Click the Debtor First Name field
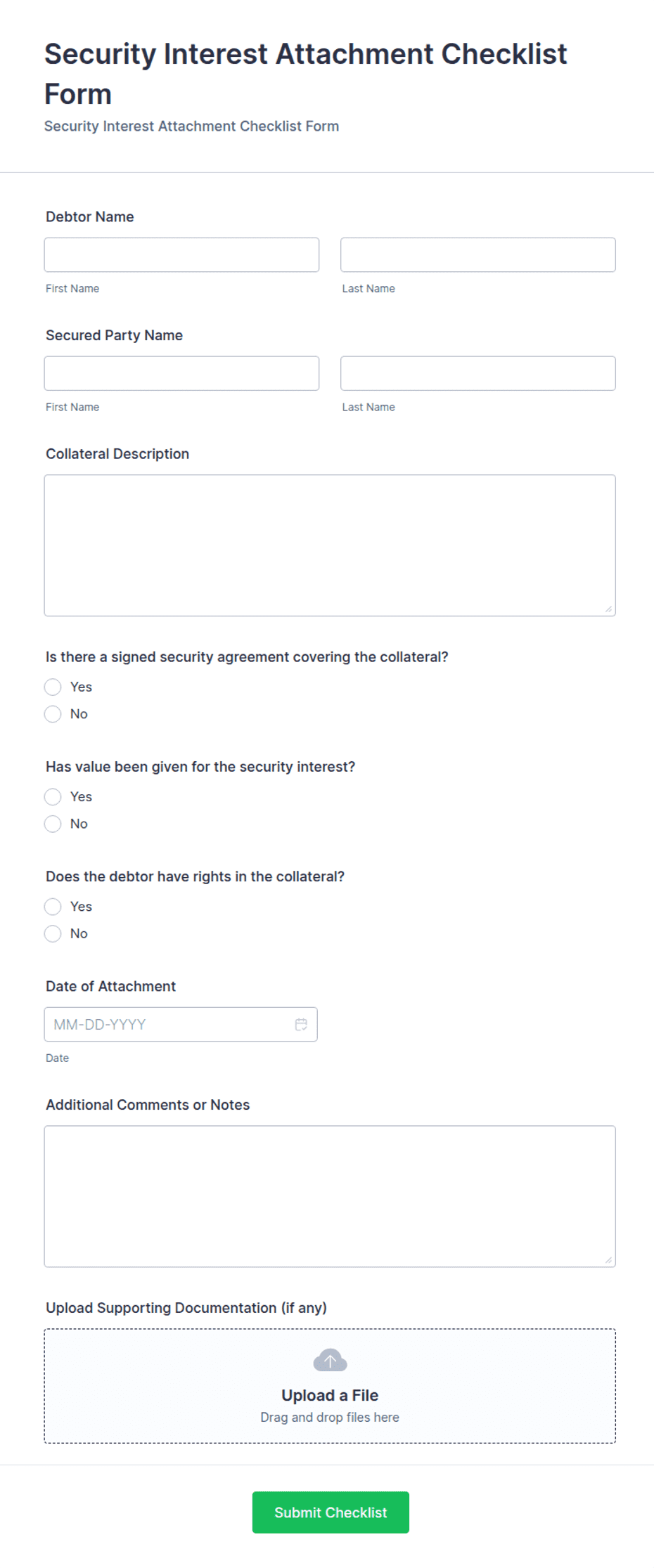Viewport: 654px width, 1568px height. tap(181, 254)
